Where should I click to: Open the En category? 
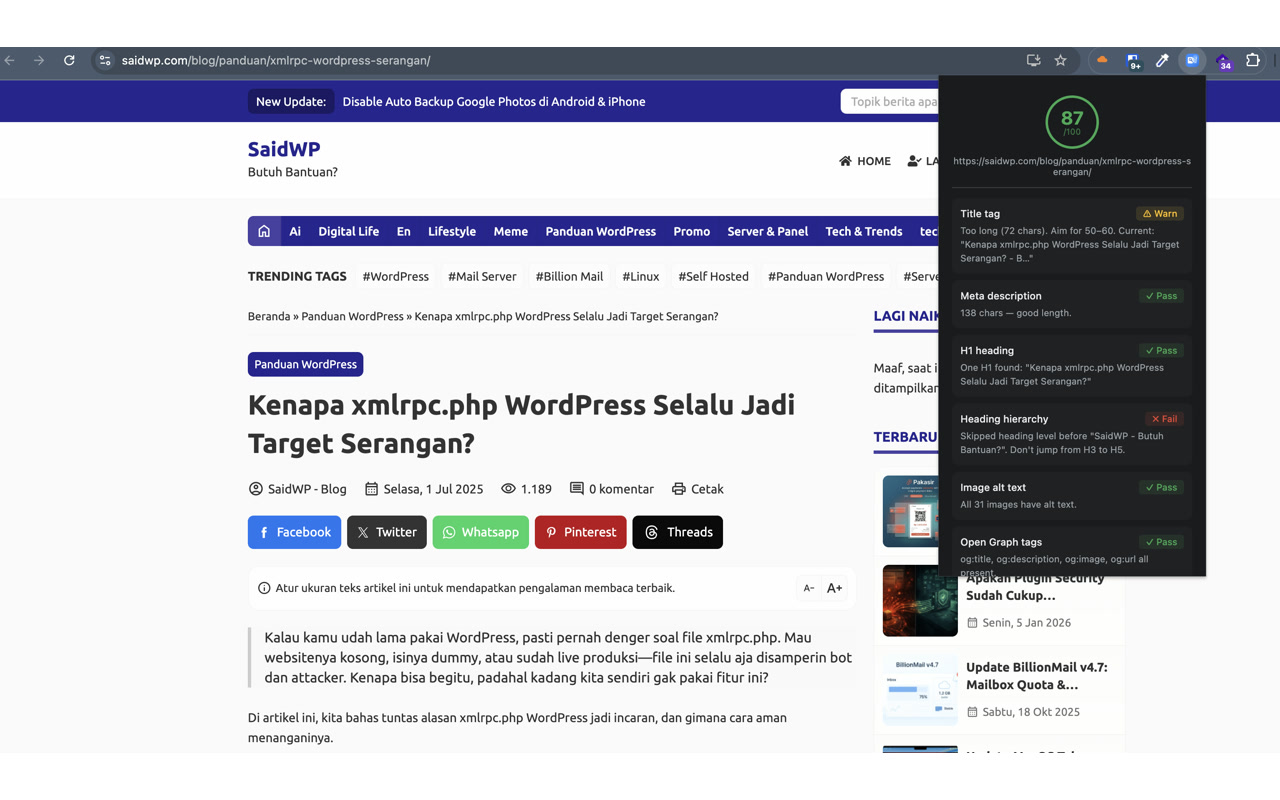[404, 231]
